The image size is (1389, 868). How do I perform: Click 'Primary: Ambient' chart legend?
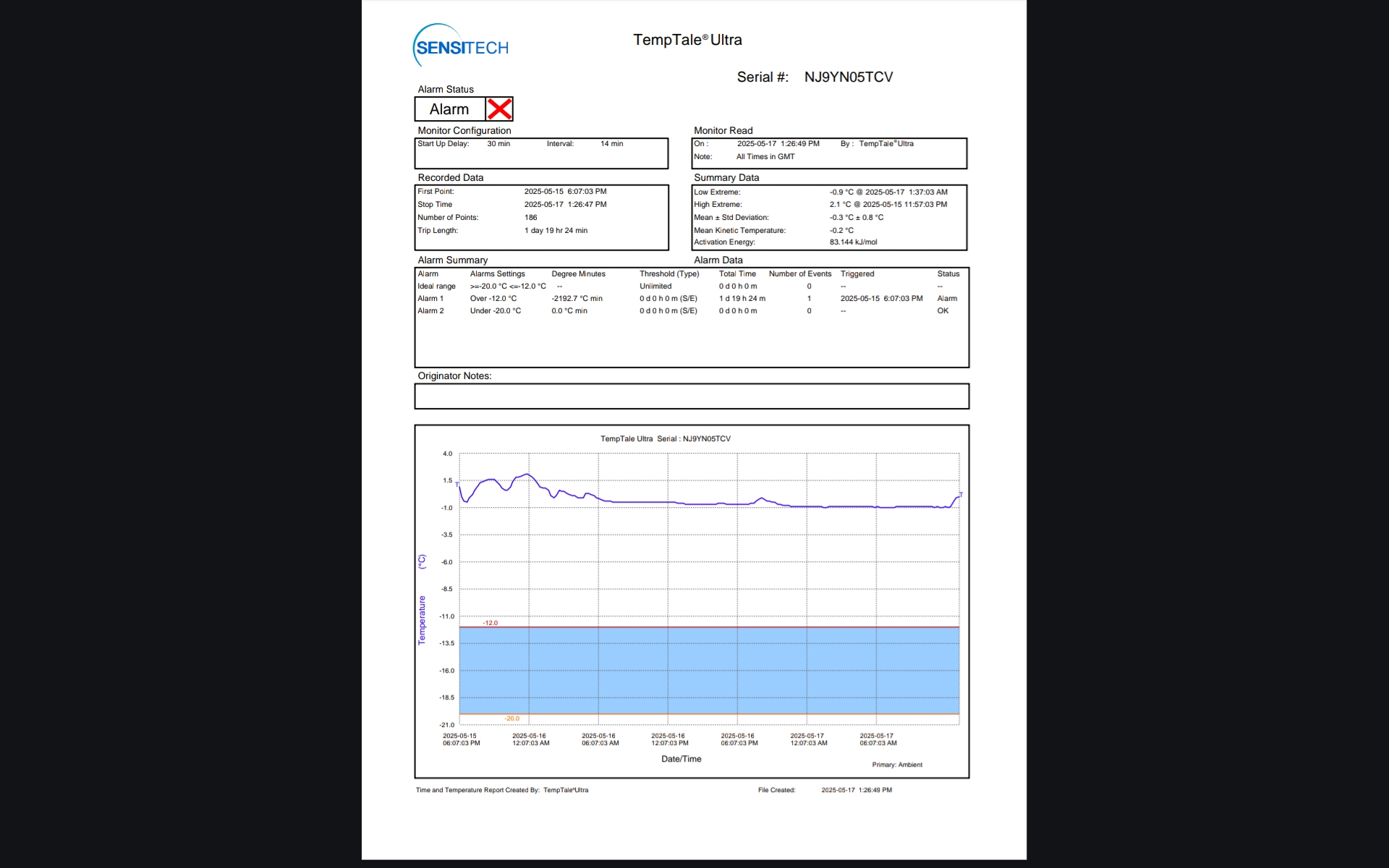(897, 765)
